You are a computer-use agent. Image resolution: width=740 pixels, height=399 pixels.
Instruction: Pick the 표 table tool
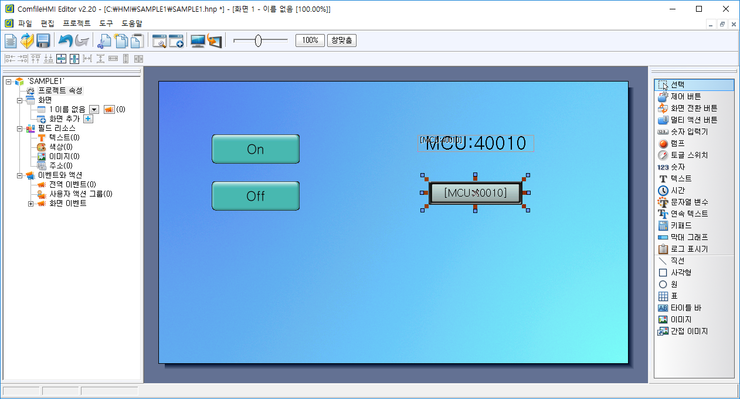coord(694,296)
